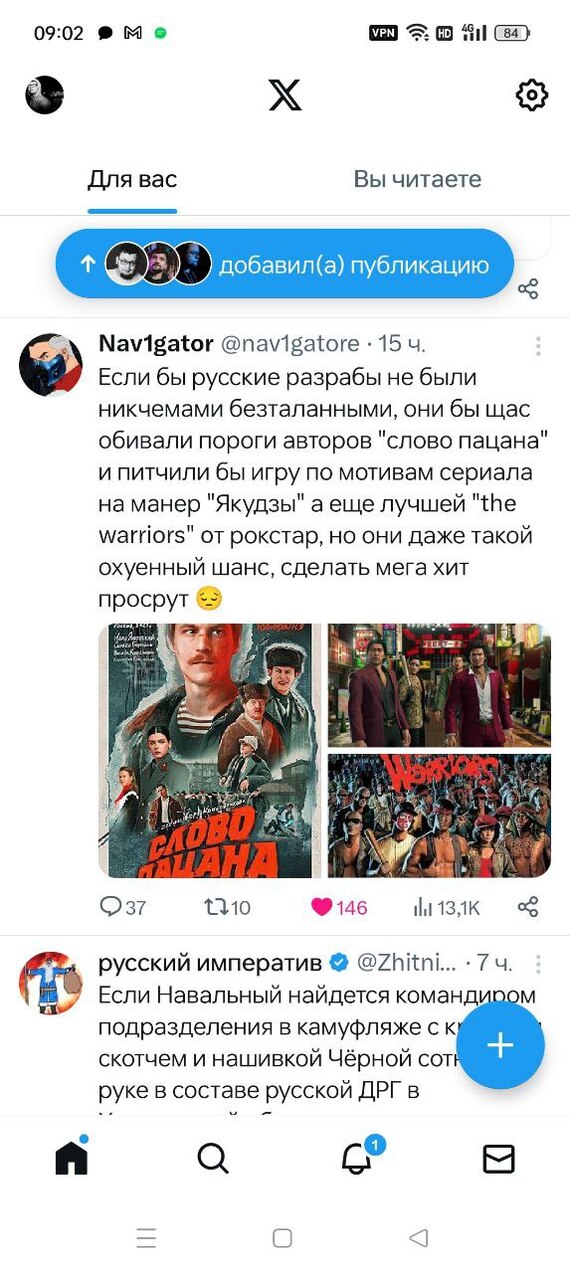Repost the Nav1gator tweet
Screen dimensions: 570x1273
227,907
